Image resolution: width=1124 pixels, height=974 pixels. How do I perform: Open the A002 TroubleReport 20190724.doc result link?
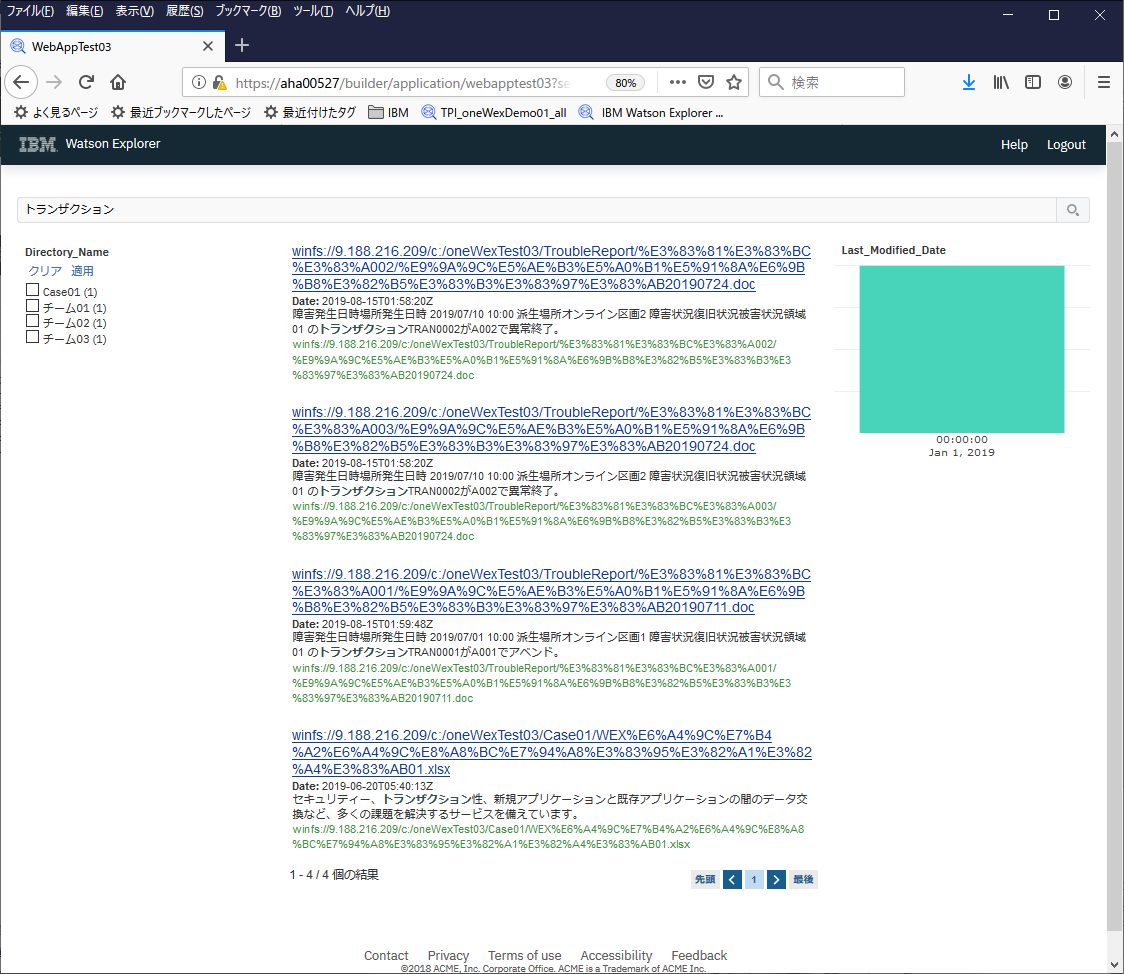551,268
